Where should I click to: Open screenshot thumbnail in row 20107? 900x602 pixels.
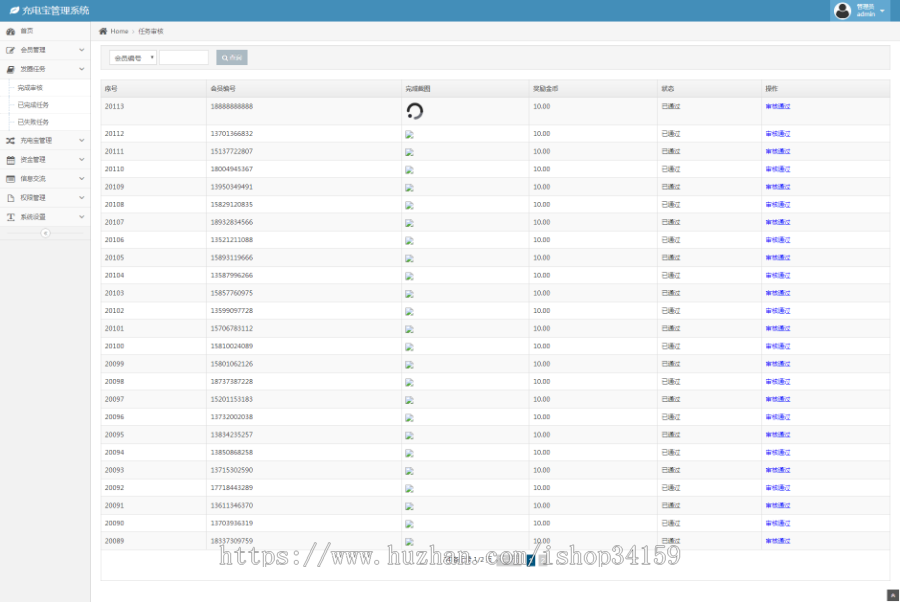click(409, 223)
